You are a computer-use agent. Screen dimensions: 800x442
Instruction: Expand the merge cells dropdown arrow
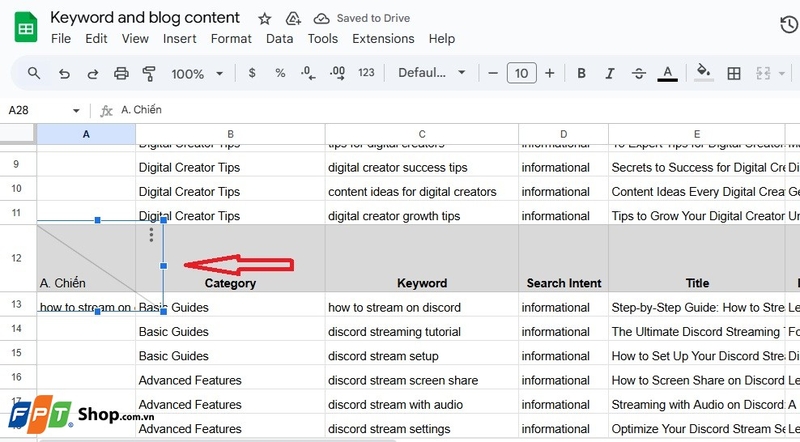point(782,74)
